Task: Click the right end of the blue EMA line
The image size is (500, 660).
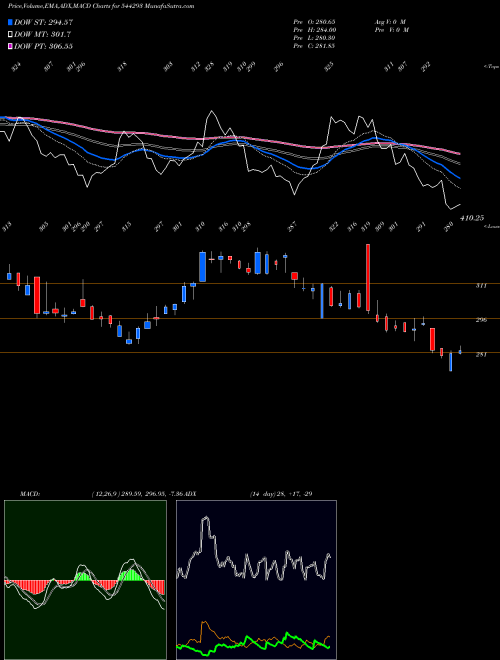Action: (459, 178)
